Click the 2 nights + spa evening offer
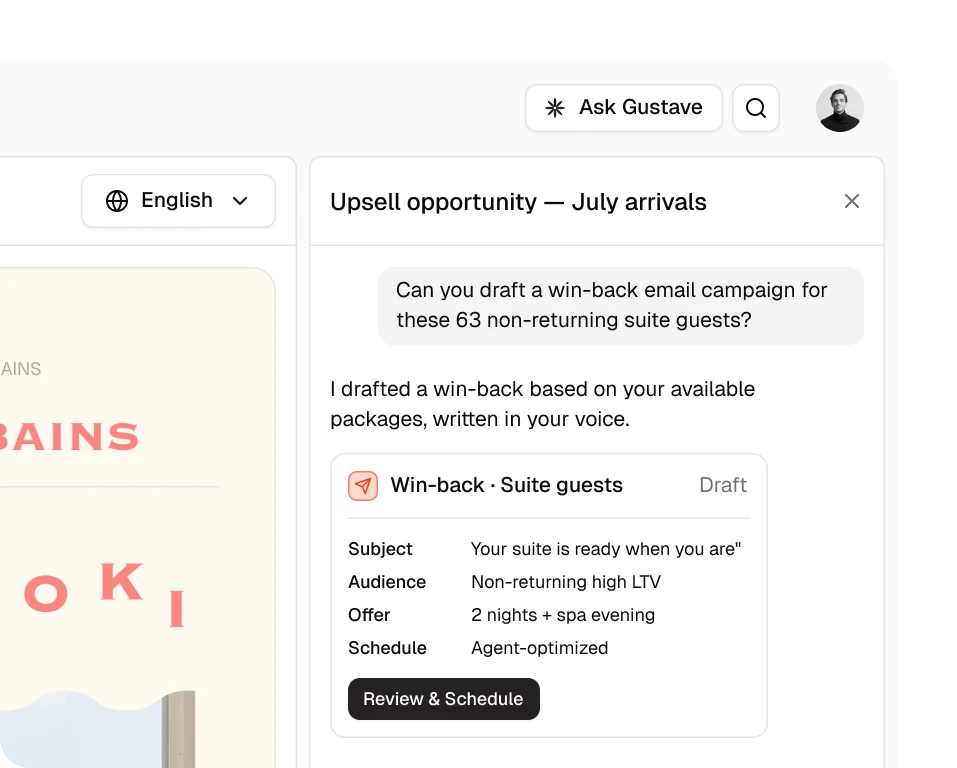Image resolution: width=957 pixels, height=768 pixels. pos(563,615)
